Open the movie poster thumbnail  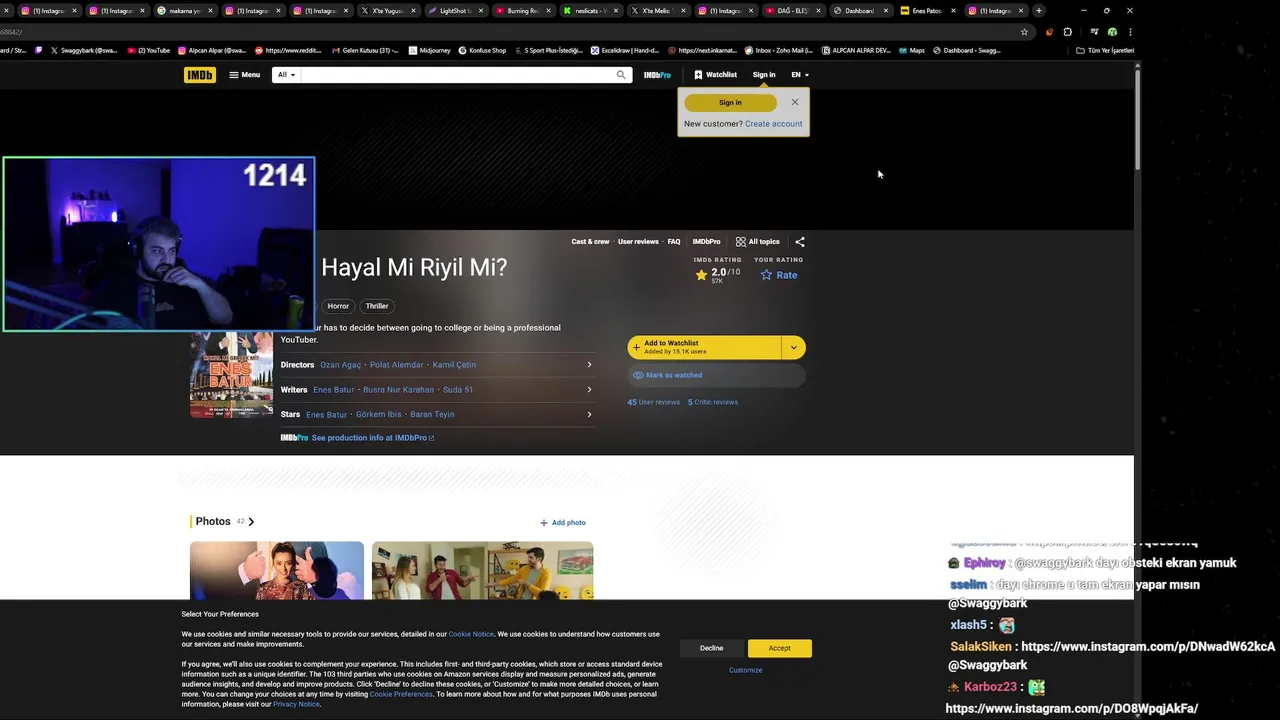pyautogui.click(x=231, y=374)
